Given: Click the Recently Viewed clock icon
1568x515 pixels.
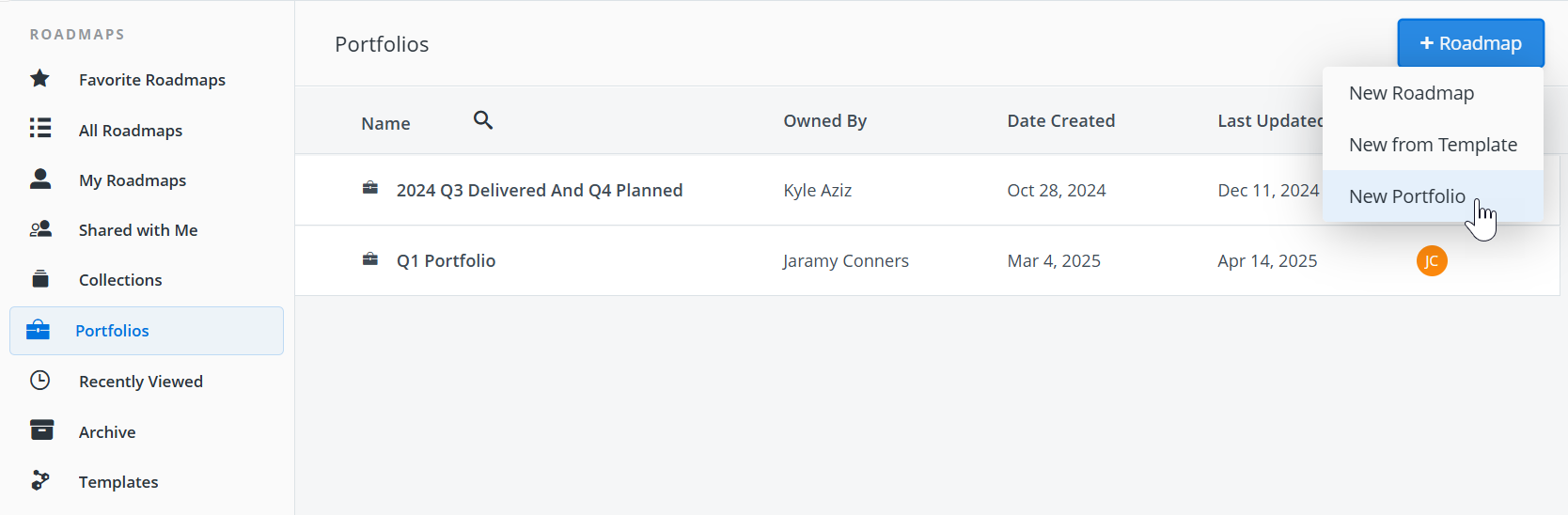Looking at the screenshot, I should 39,381.
